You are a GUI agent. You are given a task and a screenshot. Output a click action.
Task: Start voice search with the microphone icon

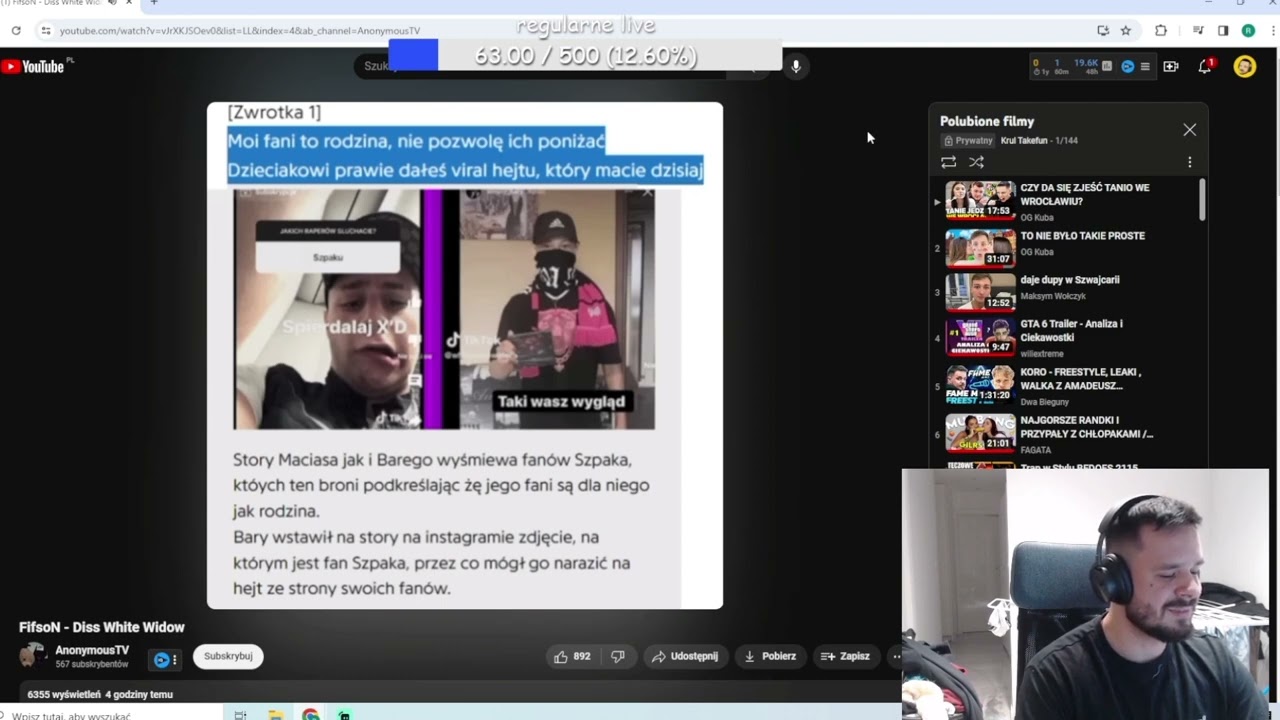coord(796,67)
